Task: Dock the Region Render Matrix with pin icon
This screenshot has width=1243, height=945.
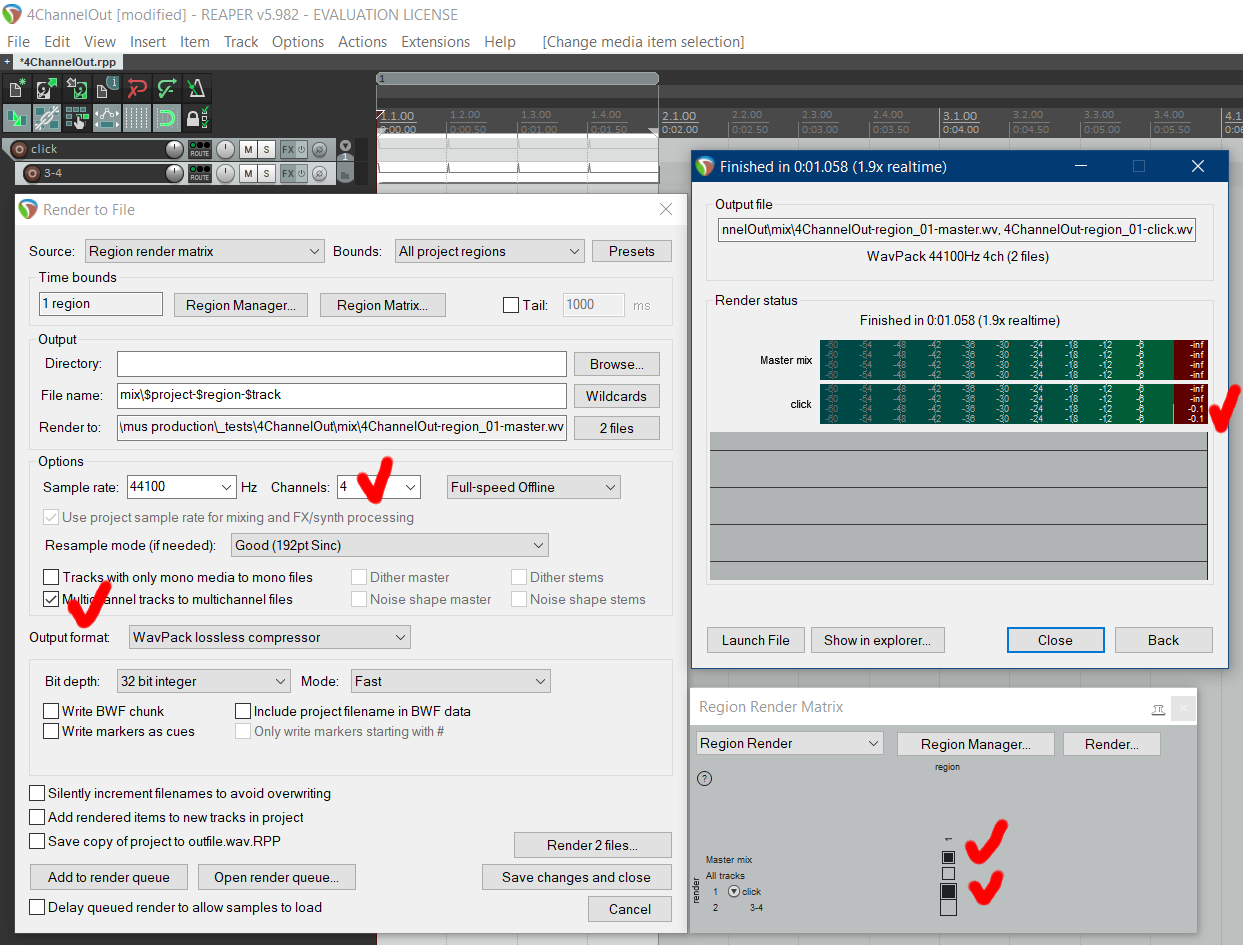Action: [x=1158, y=708]
